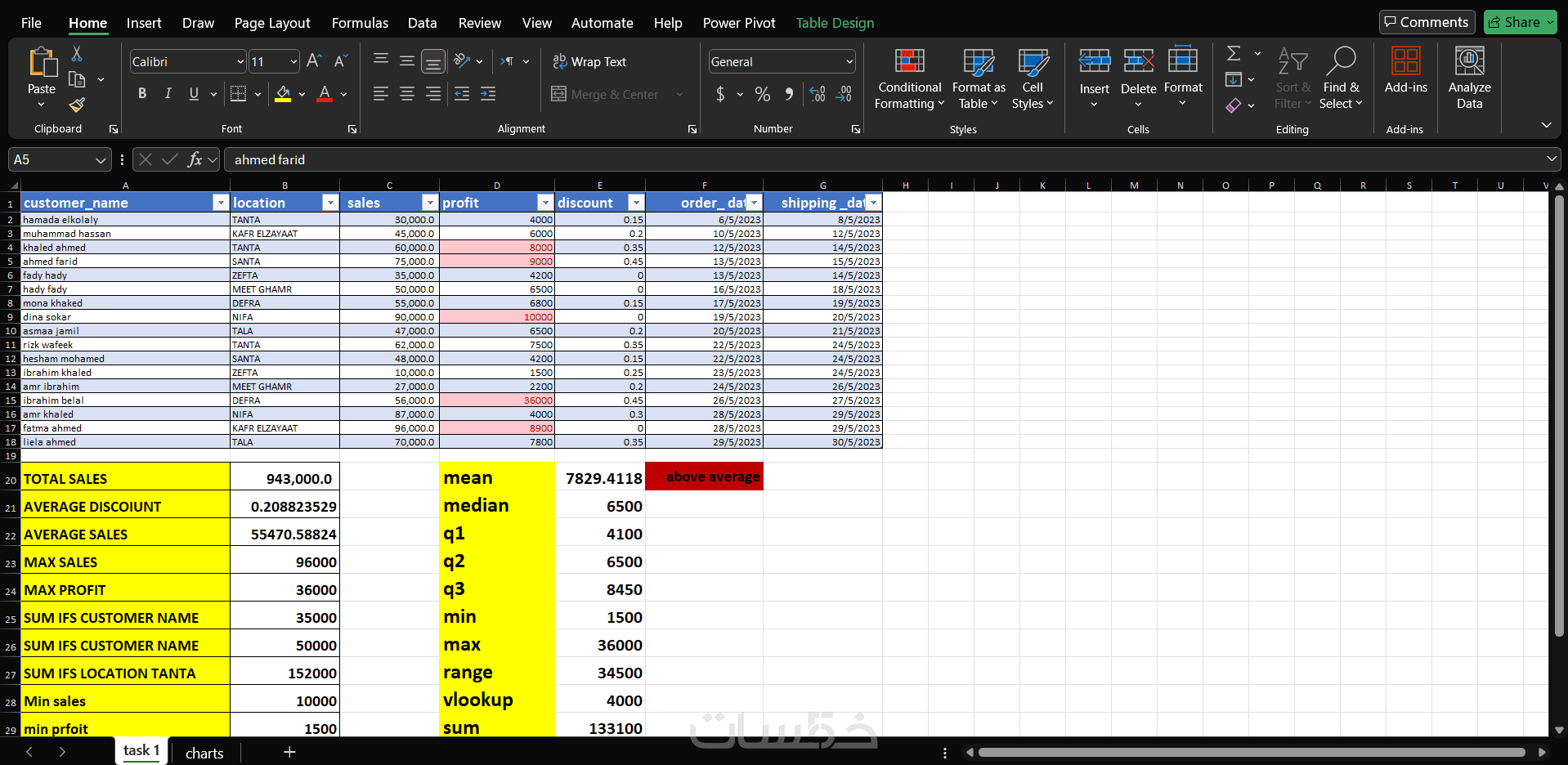
Task: Apply yellow Fill Color swatch
Action: [283, 94]
